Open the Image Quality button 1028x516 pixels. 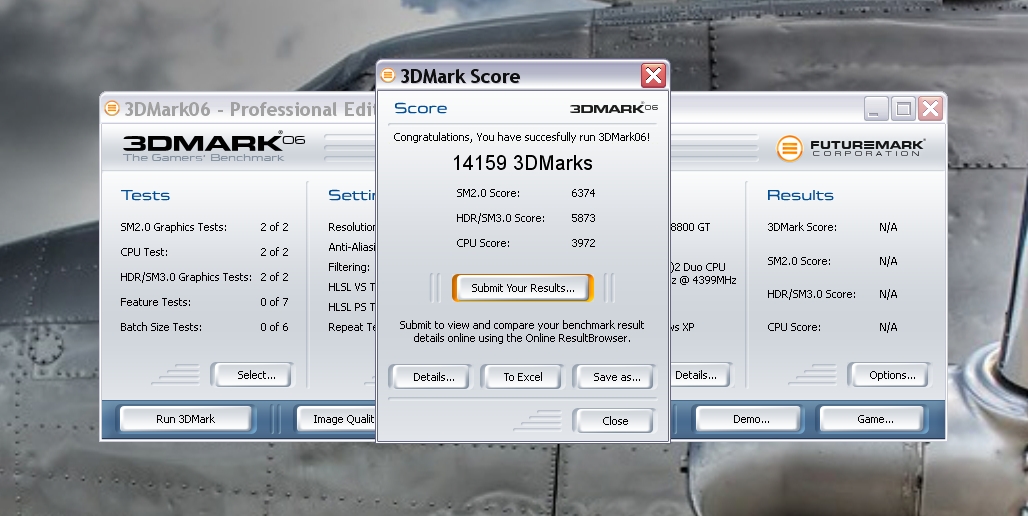[x=336, y=419]
